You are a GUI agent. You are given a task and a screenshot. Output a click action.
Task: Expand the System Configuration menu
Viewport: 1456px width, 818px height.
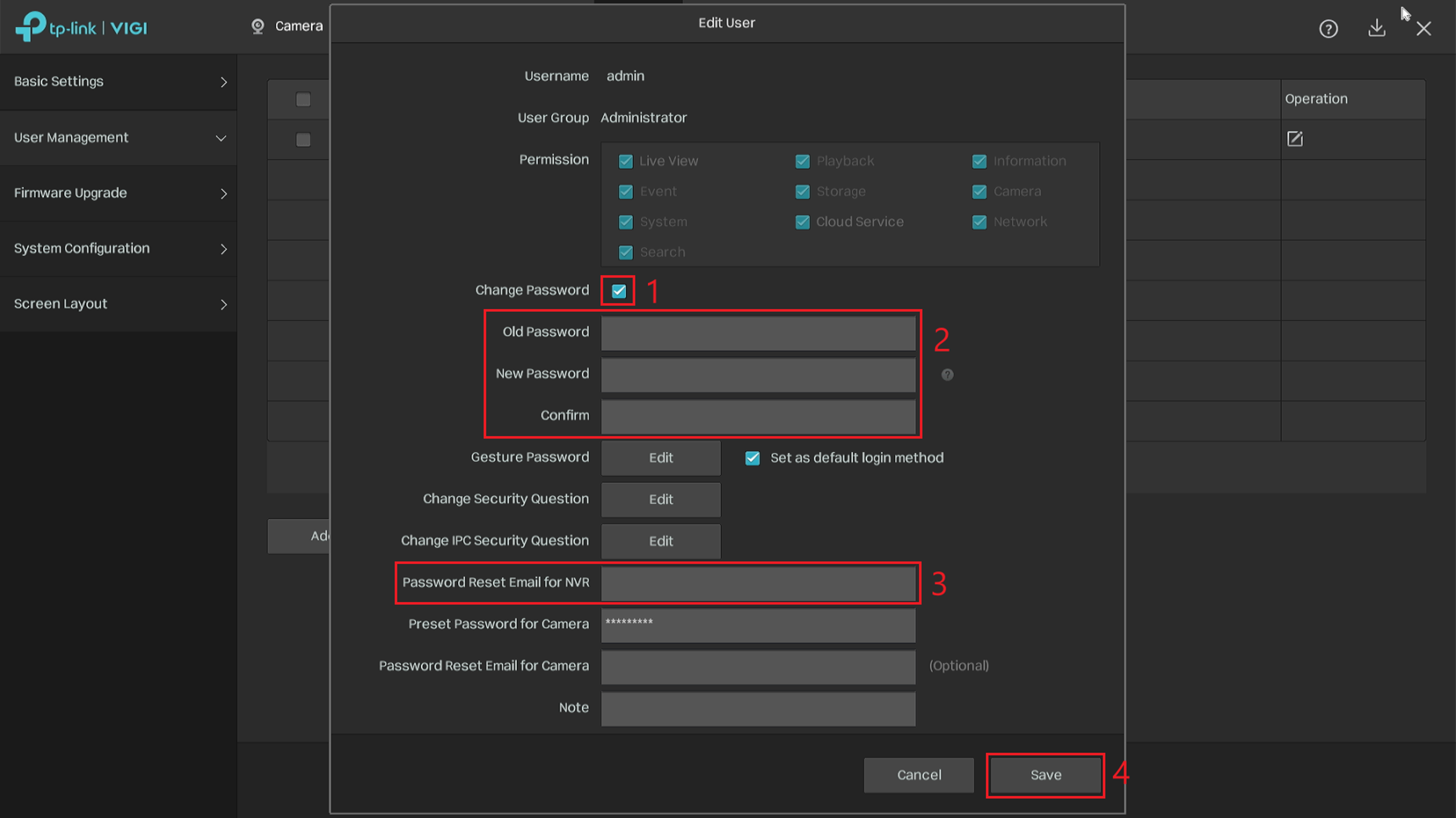(118, 249)
